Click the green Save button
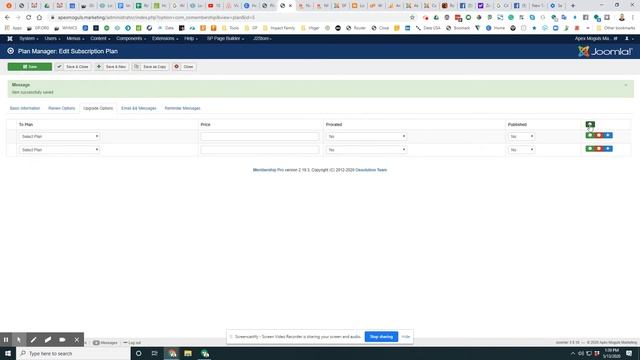Viewport: 640px width, 360px height. click(30, 67)
